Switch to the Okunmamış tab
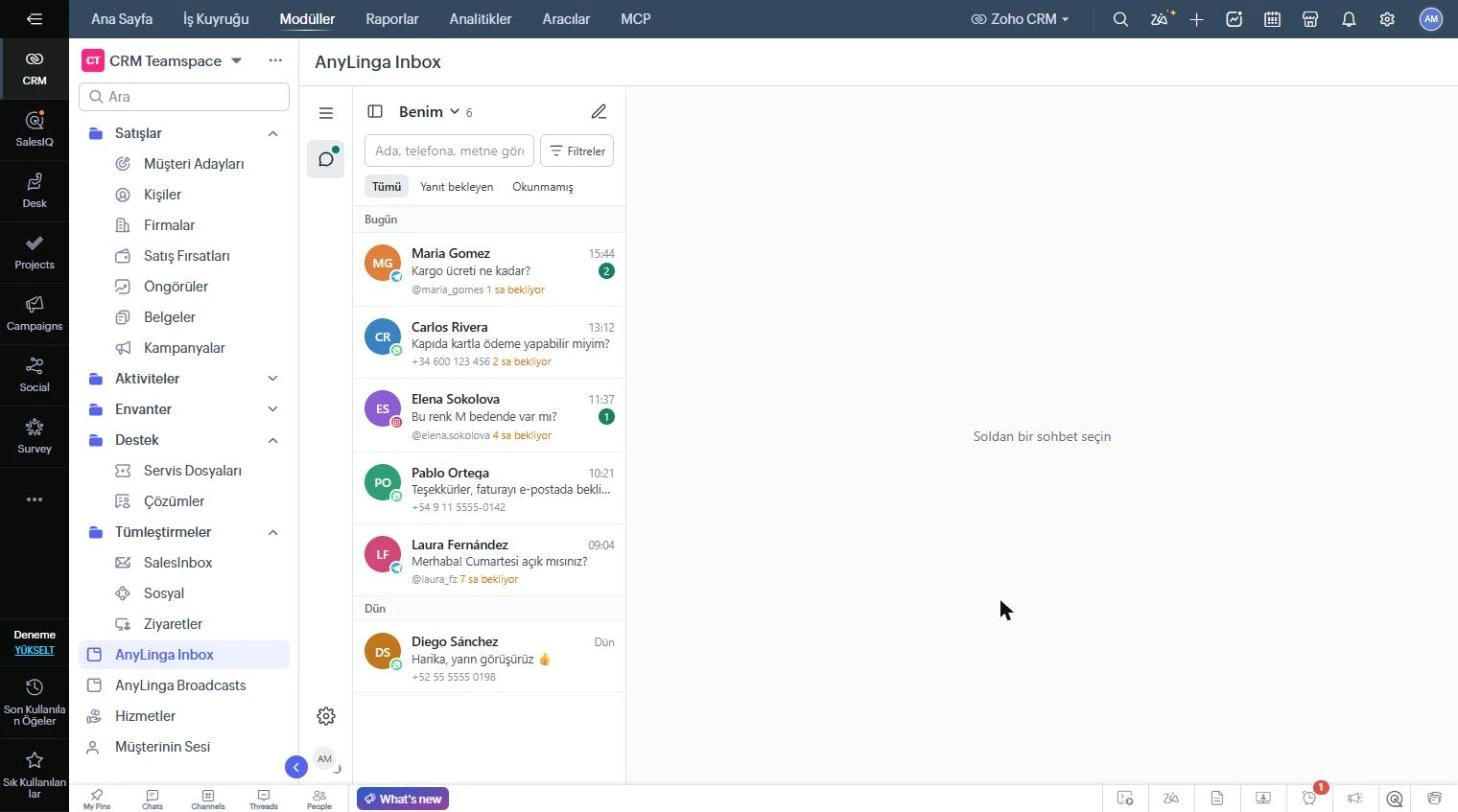 [x=542, y=187]
